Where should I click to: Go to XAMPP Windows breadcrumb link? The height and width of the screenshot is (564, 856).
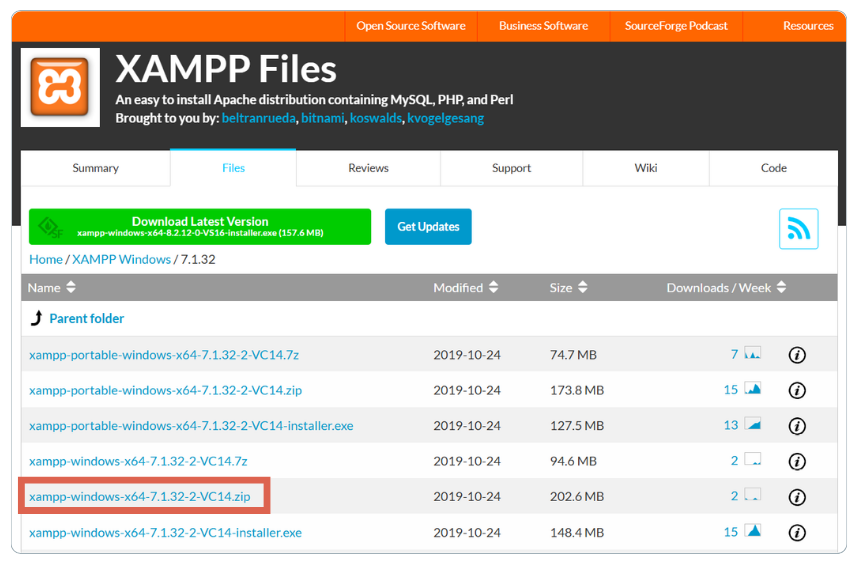[x=122, y=259]
